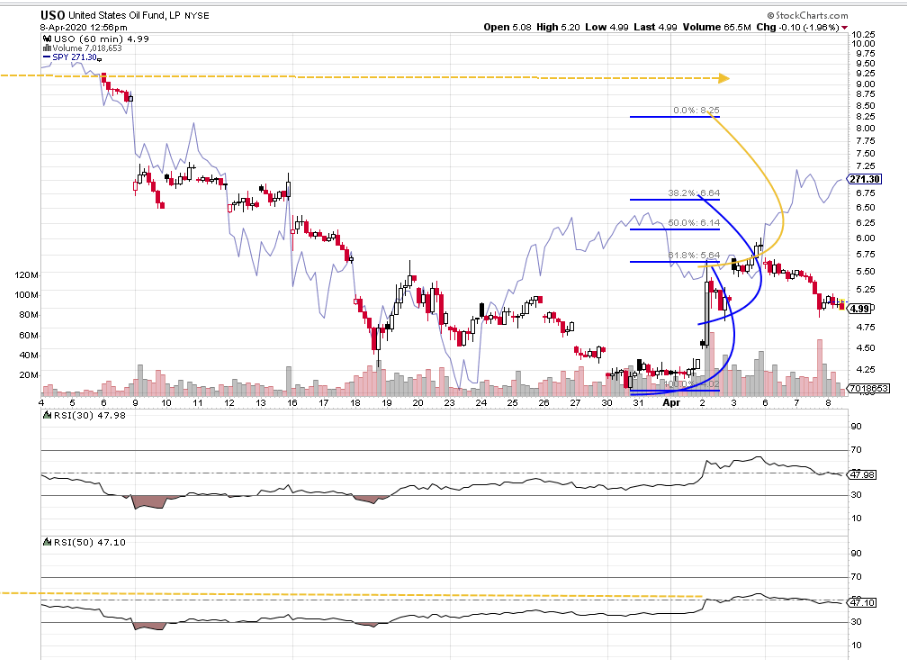
Task: Click the 16 date label on time axis
Action: pyautogui.click(x=292, y=403)
